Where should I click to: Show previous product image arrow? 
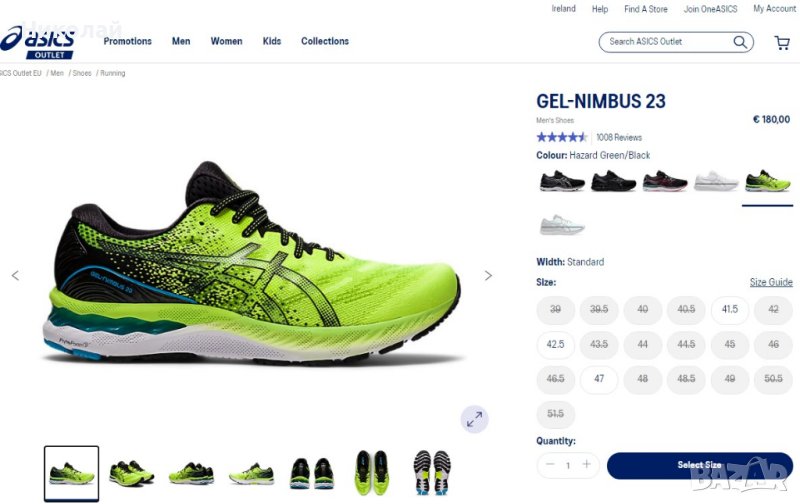point(15,275)
